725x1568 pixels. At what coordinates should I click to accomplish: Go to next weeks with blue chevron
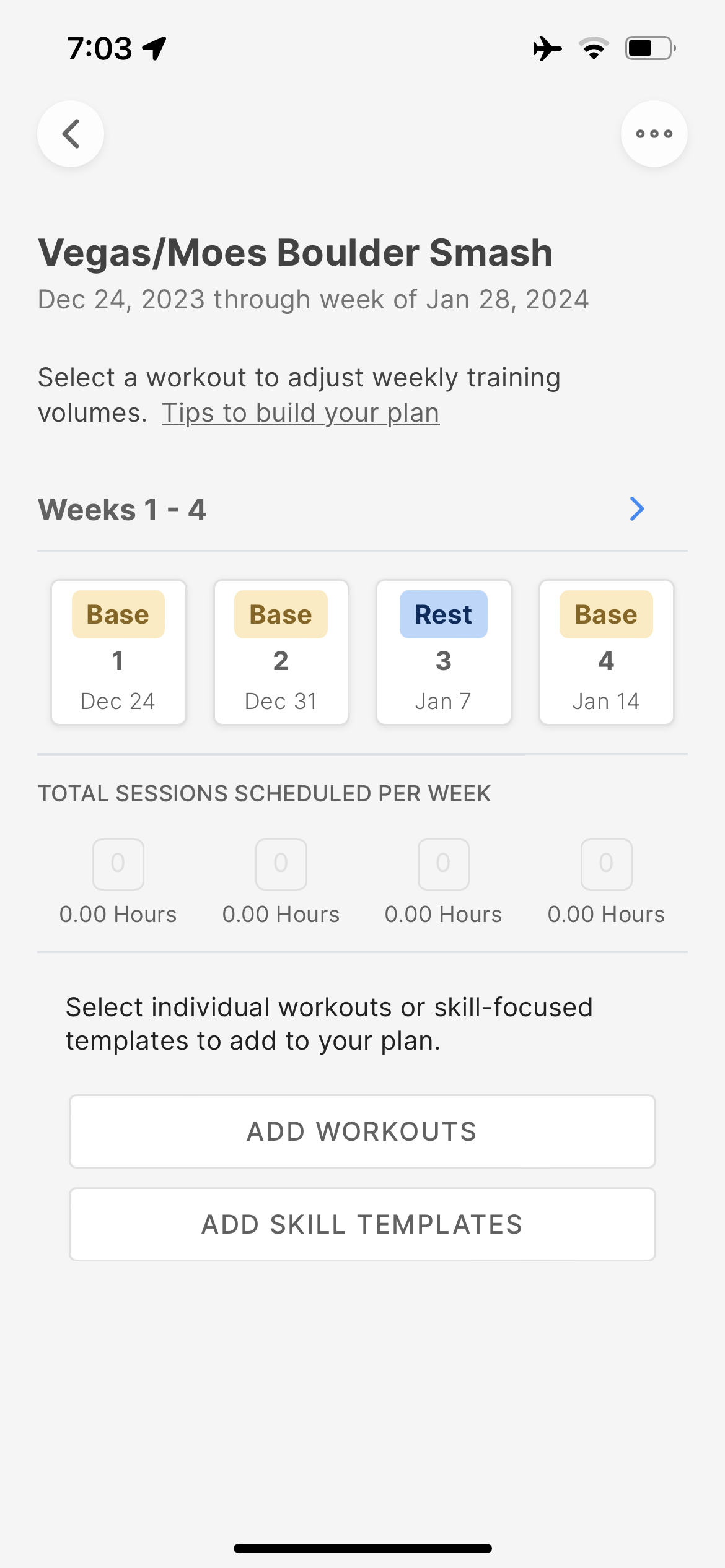tap(637, 509)
